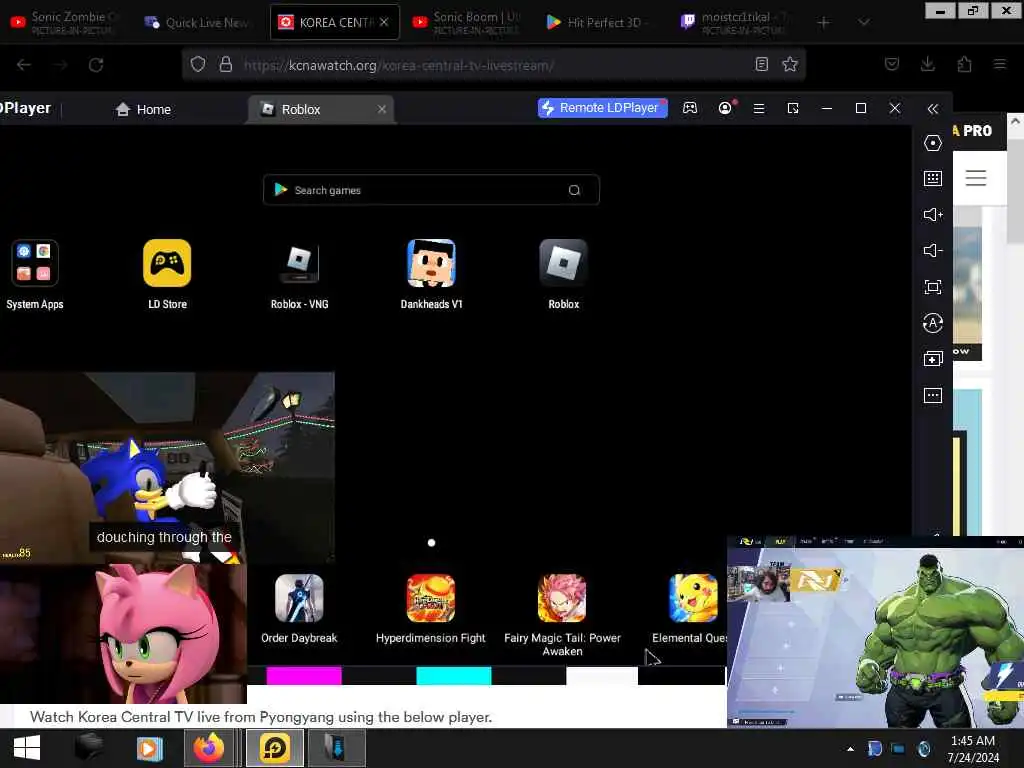The width and height of the screenshot is (1024, 768).
Task: Open LDPlayer user account icon
Action: pyautogui.click(x=725, y=108)
